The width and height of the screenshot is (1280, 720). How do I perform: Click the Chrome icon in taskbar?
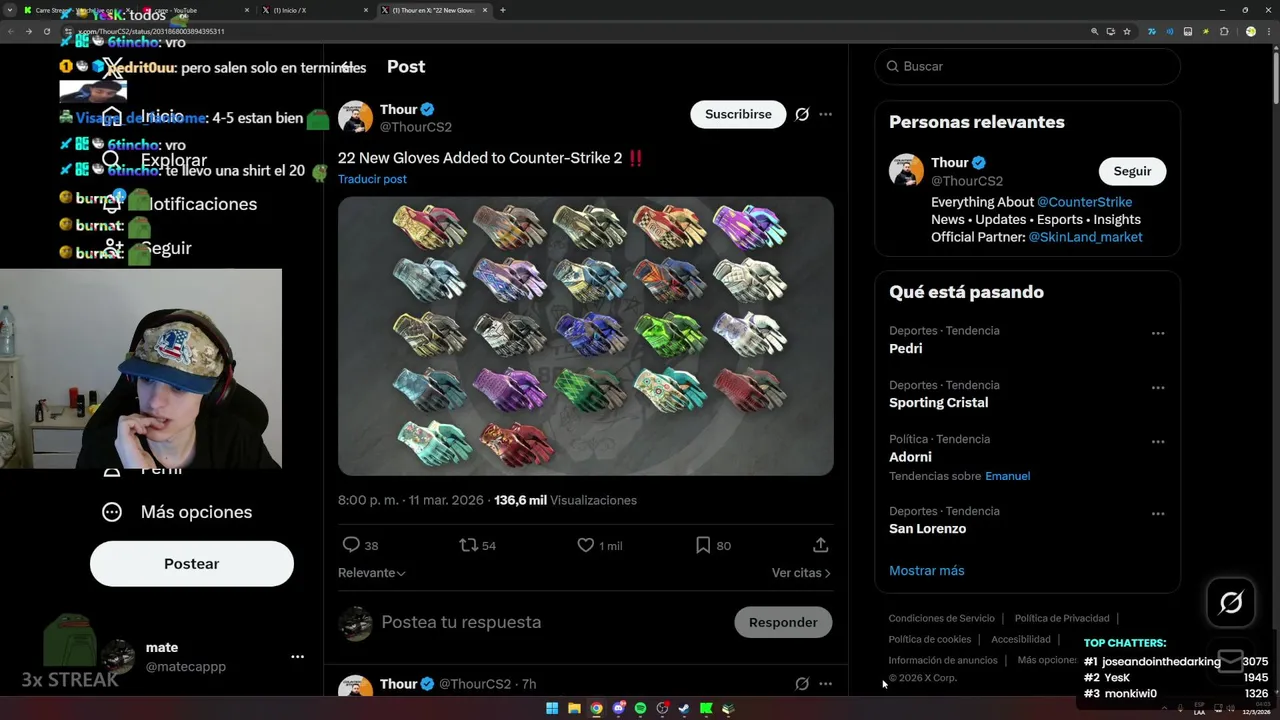[x=596, y=709]
